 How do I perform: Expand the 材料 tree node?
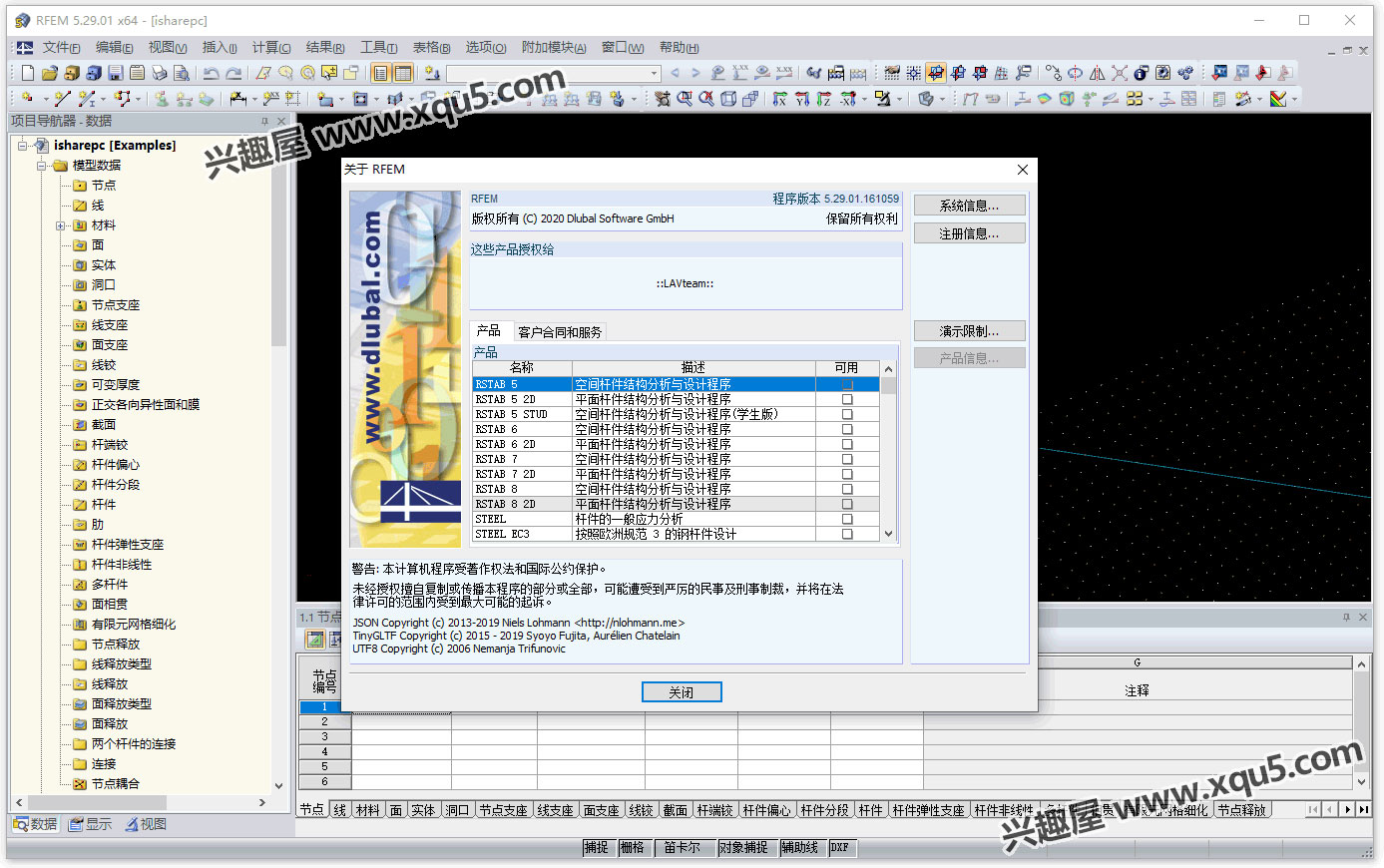coord(61,225)
